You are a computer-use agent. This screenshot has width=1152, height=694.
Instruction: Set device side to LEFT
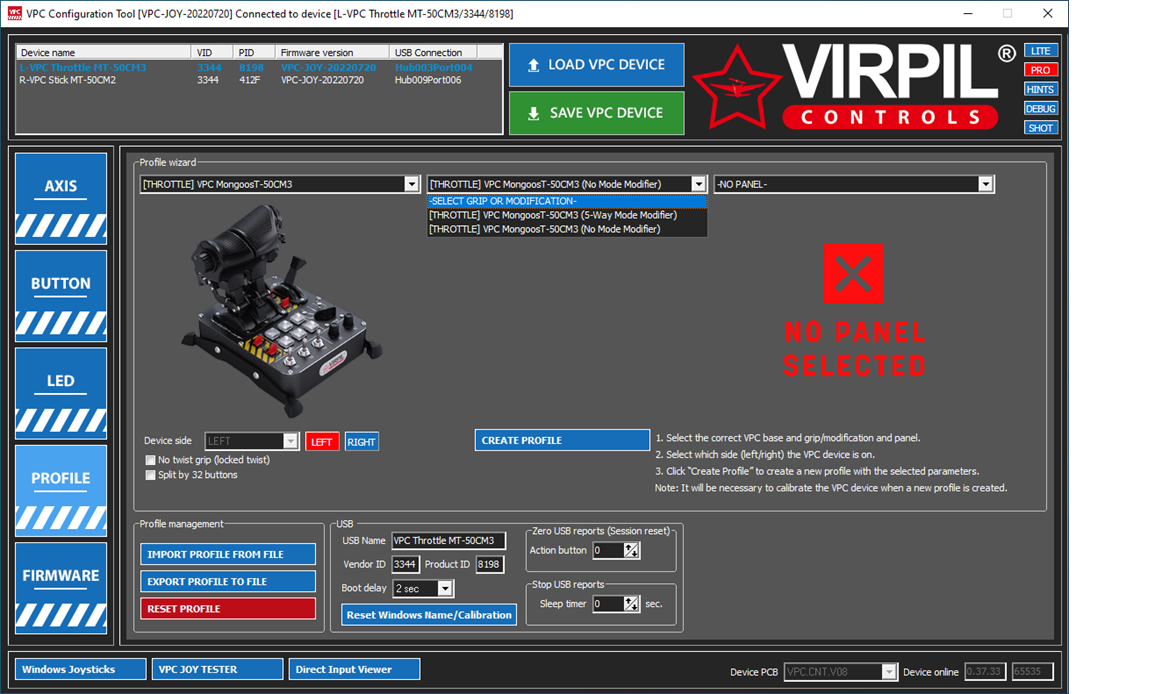point(322,441)
